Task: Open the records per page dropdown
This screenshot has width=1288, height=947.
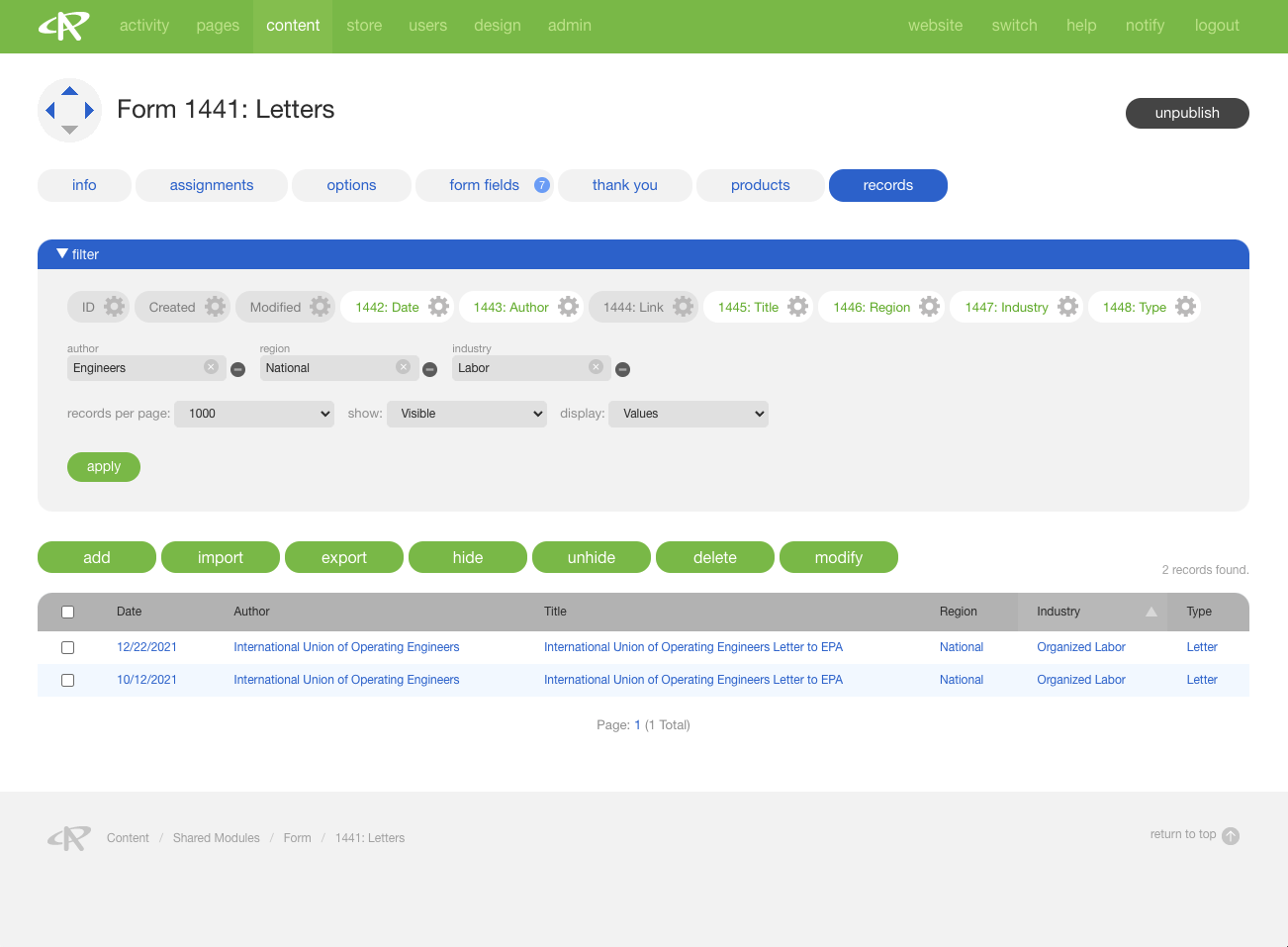Action: [254, 414]
